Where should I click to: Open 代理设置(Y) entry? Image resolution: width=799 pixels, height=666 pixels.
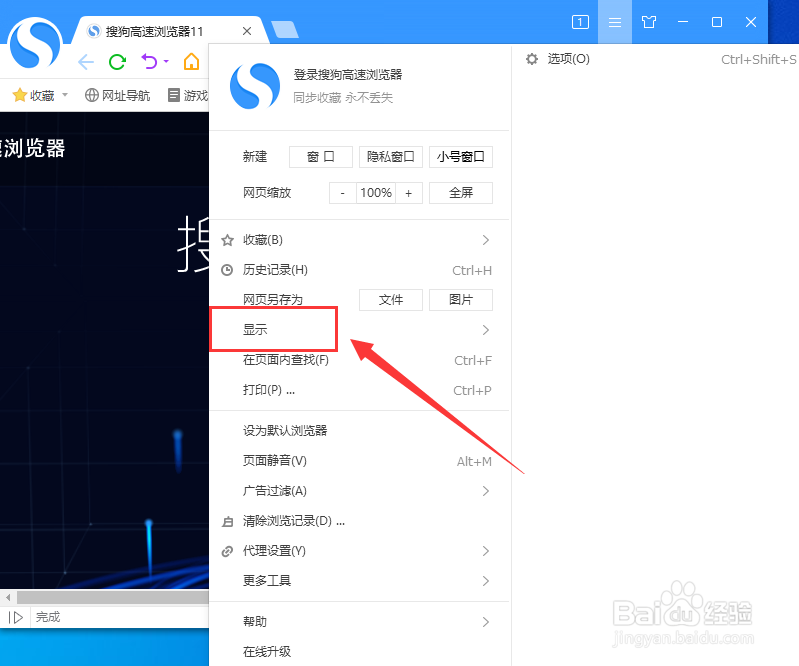pos(359,551)
